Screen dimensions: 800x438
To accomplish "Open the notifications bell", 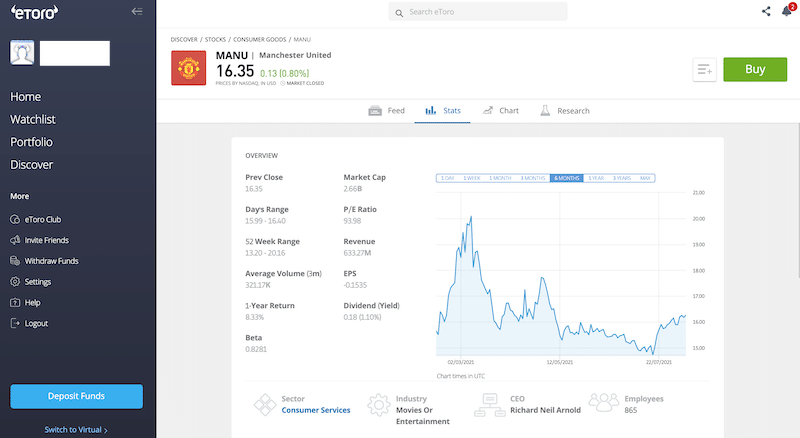I will (x=787, y=11).
